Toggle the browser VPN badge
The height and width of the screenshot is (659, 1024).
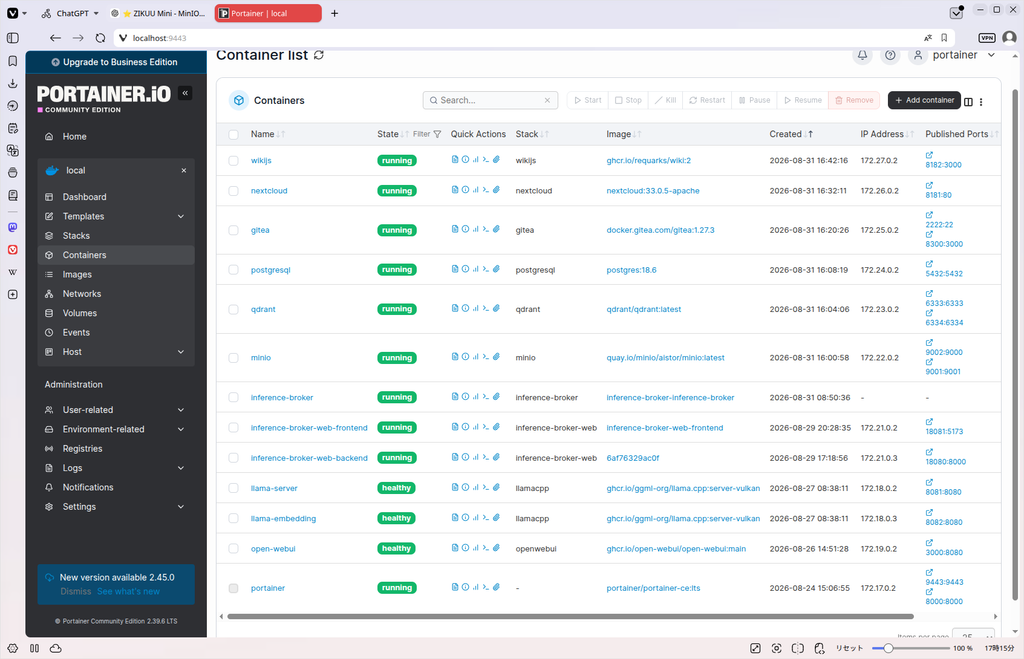click(x=987, y=38)
